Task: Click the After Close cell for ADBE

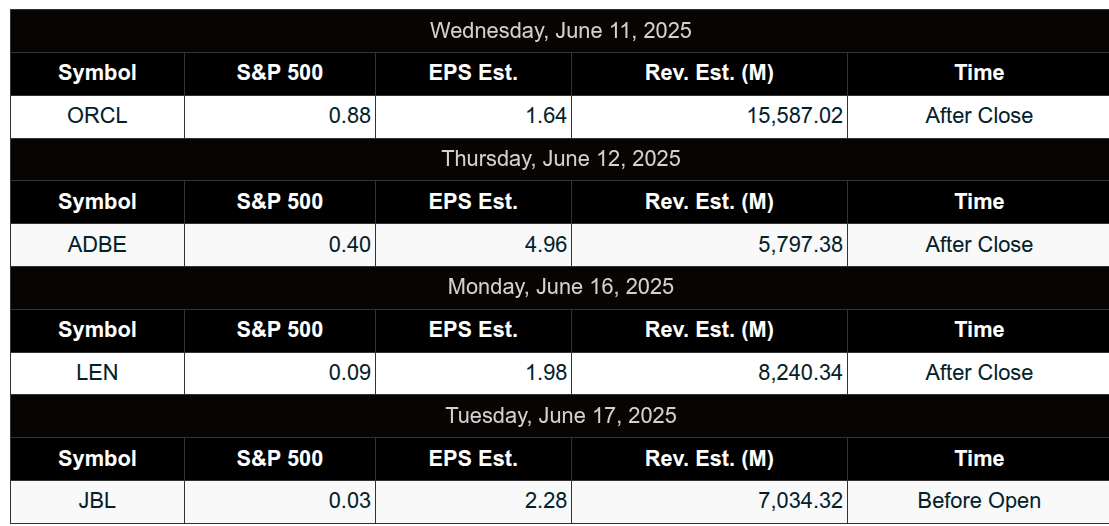Action: (979, 245)
